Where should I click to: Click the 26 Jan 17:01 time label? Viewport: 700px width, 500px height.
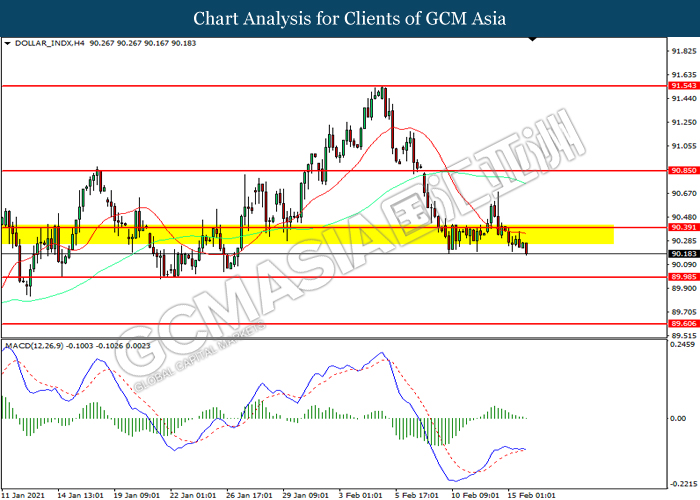point(249,496)
